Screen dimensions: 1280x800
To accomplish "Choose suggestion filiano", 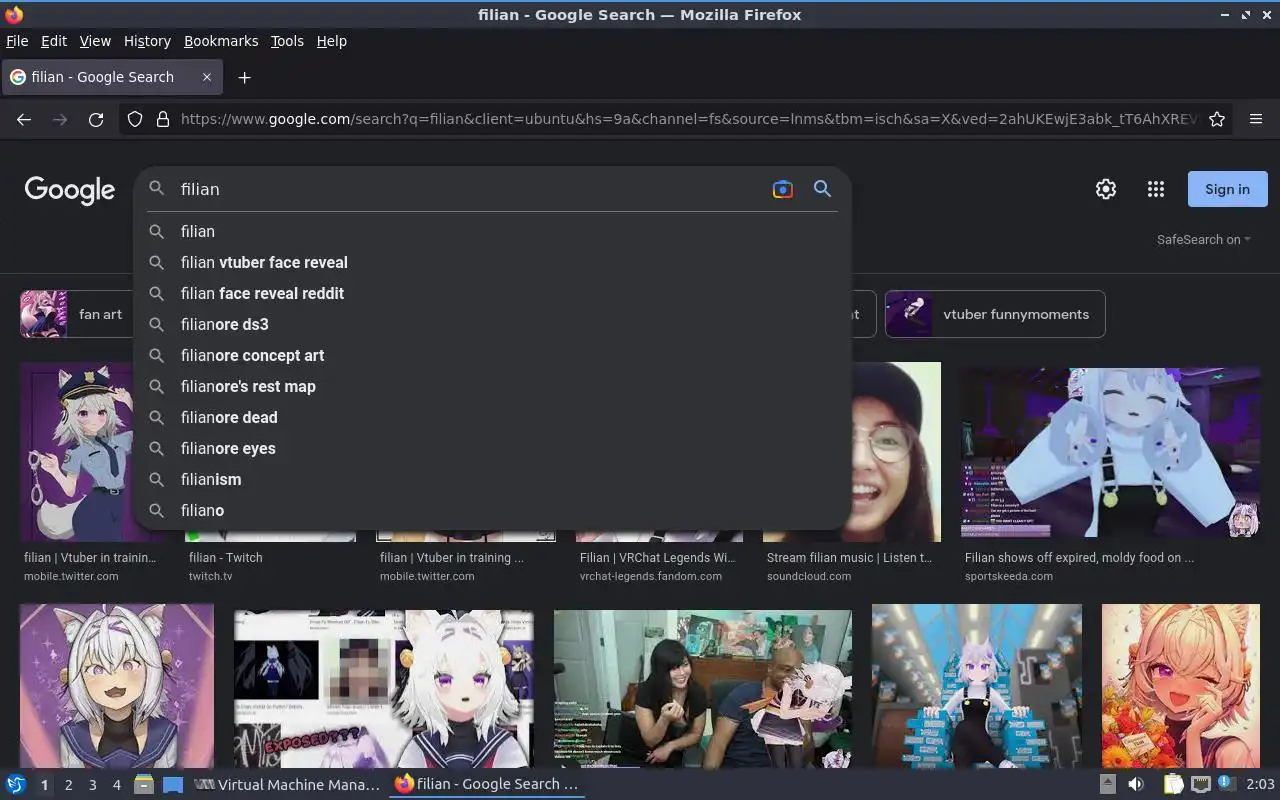I will click(x=492, y=510).
